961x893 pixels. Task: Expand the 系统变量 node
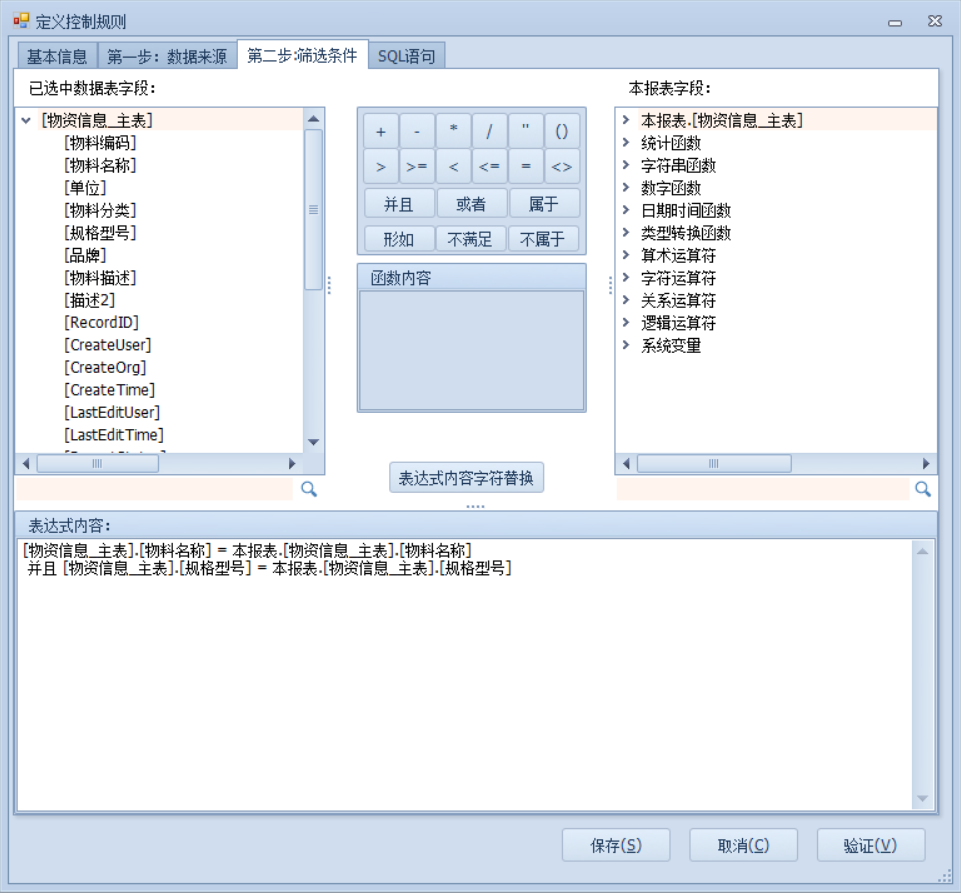click(x=626, y=346)
